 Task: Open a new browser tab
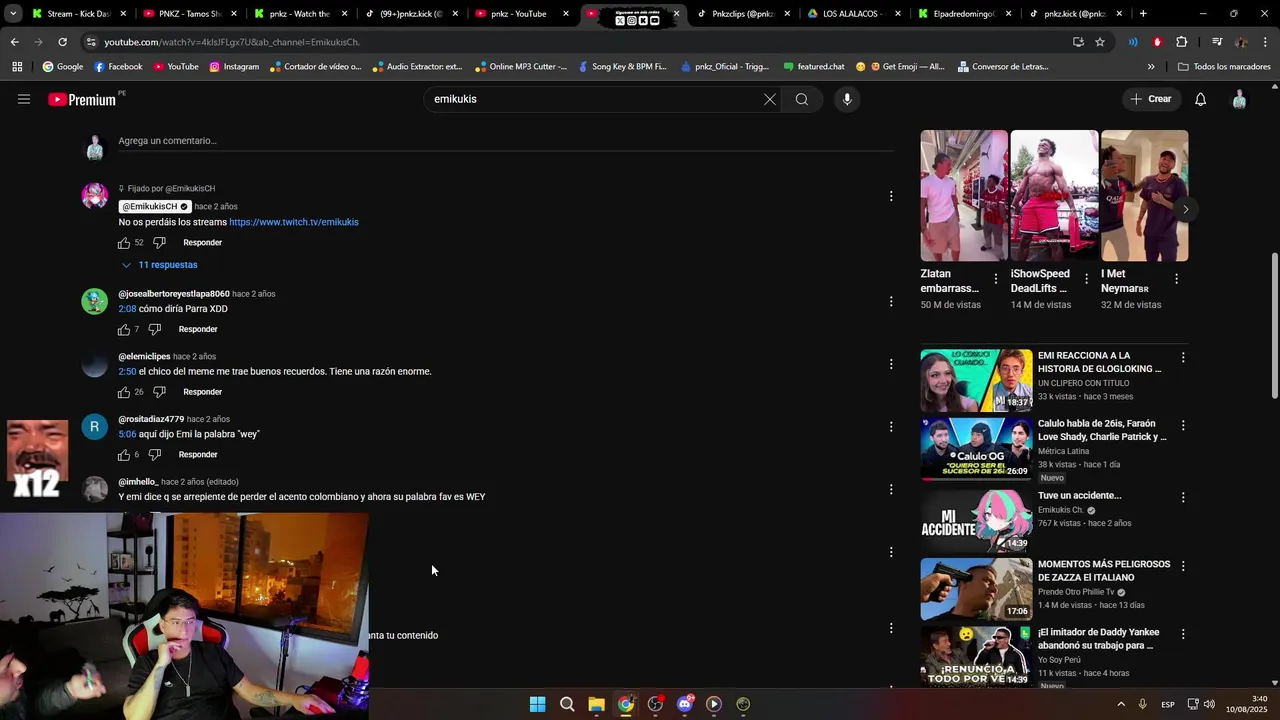click(1143, 14)
